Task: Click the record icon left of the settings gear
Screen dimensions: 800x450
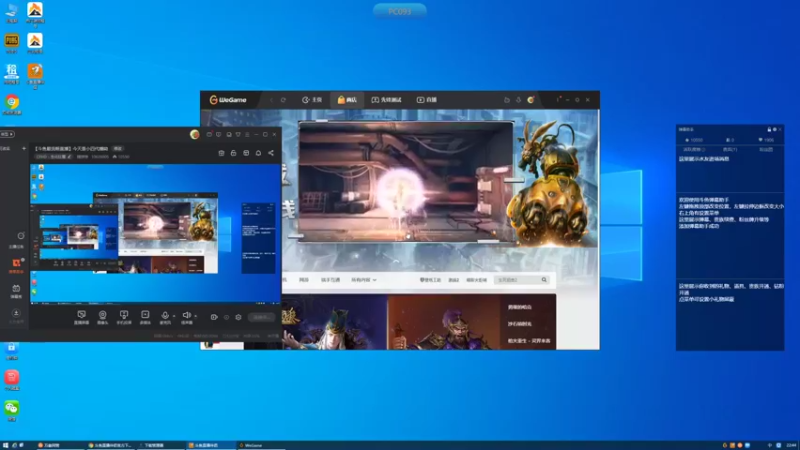Action: tap(227, 317)
